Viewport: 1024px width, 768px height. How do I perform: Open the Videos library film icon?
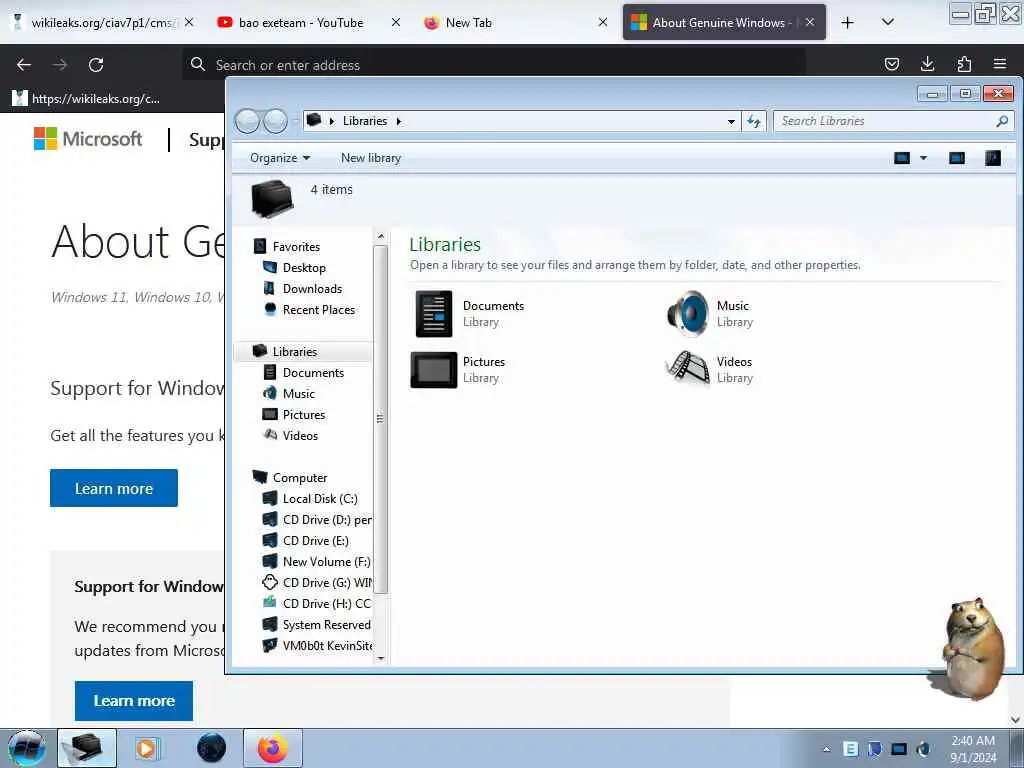coord(688,370)
